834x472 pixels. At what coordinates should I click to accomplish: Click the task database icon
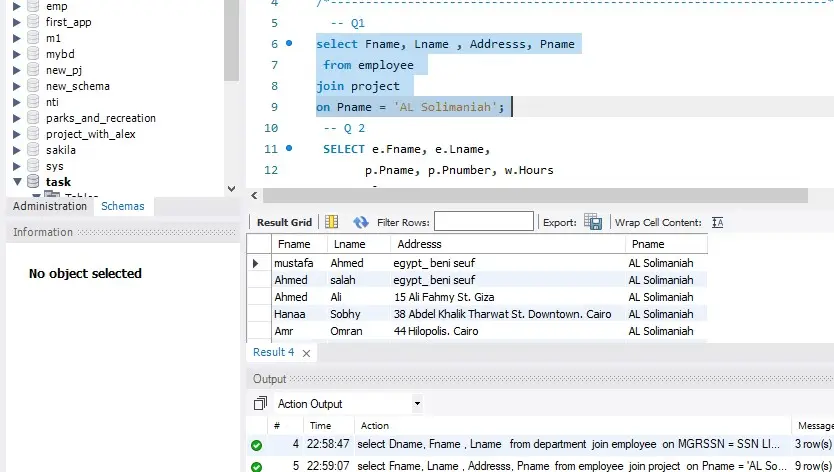coord(33,181)
